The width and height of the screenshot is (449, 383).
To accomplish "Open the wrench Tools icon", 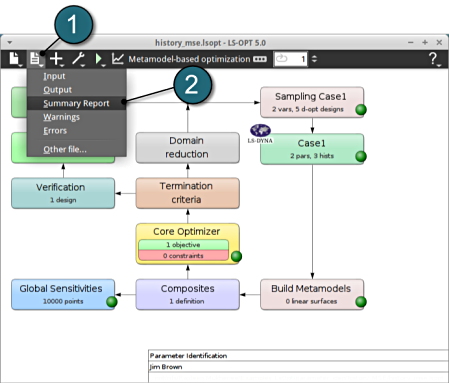I will 78,59.
